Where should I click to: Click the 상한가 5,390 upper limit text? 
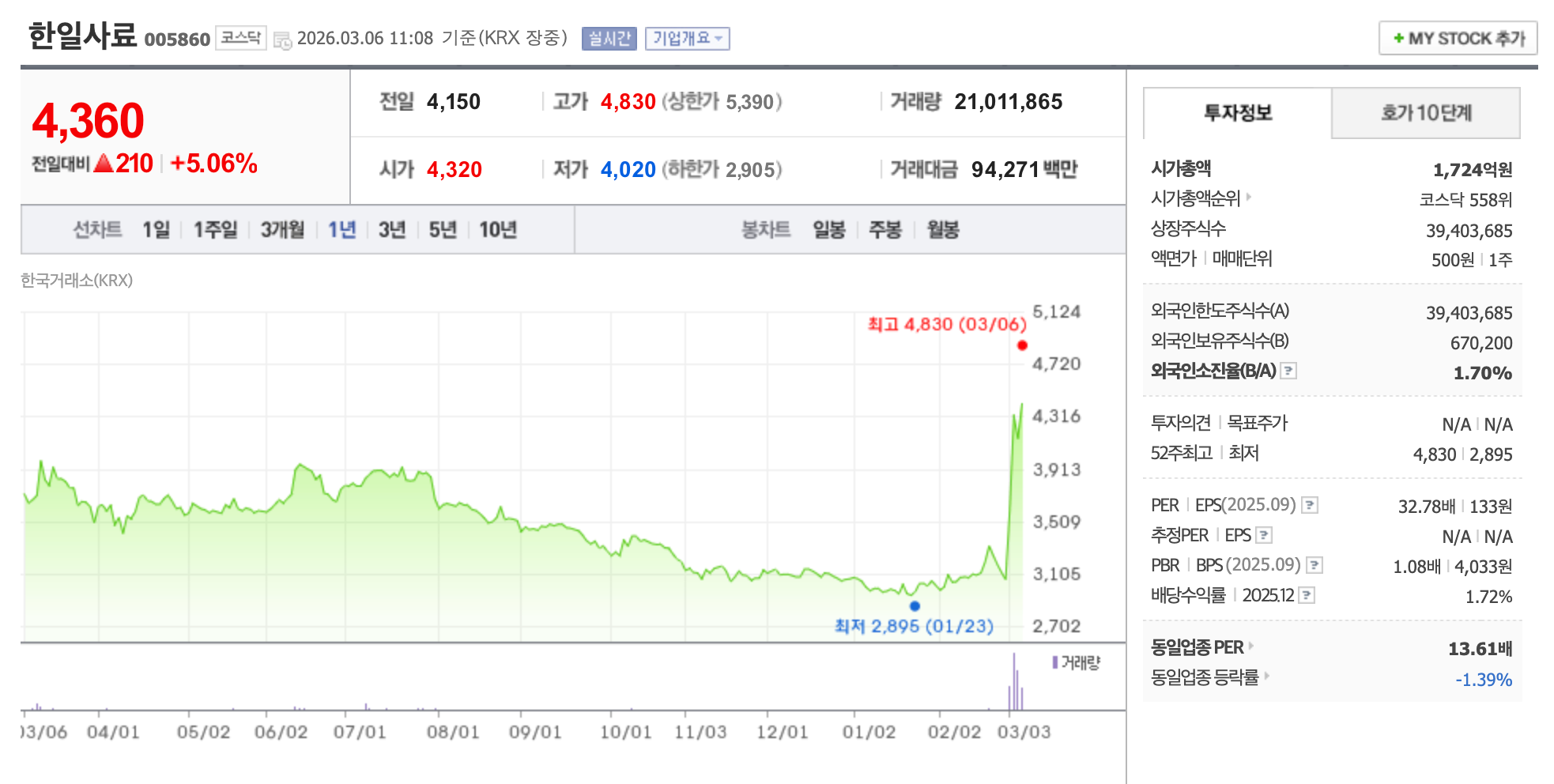point(722,102)
